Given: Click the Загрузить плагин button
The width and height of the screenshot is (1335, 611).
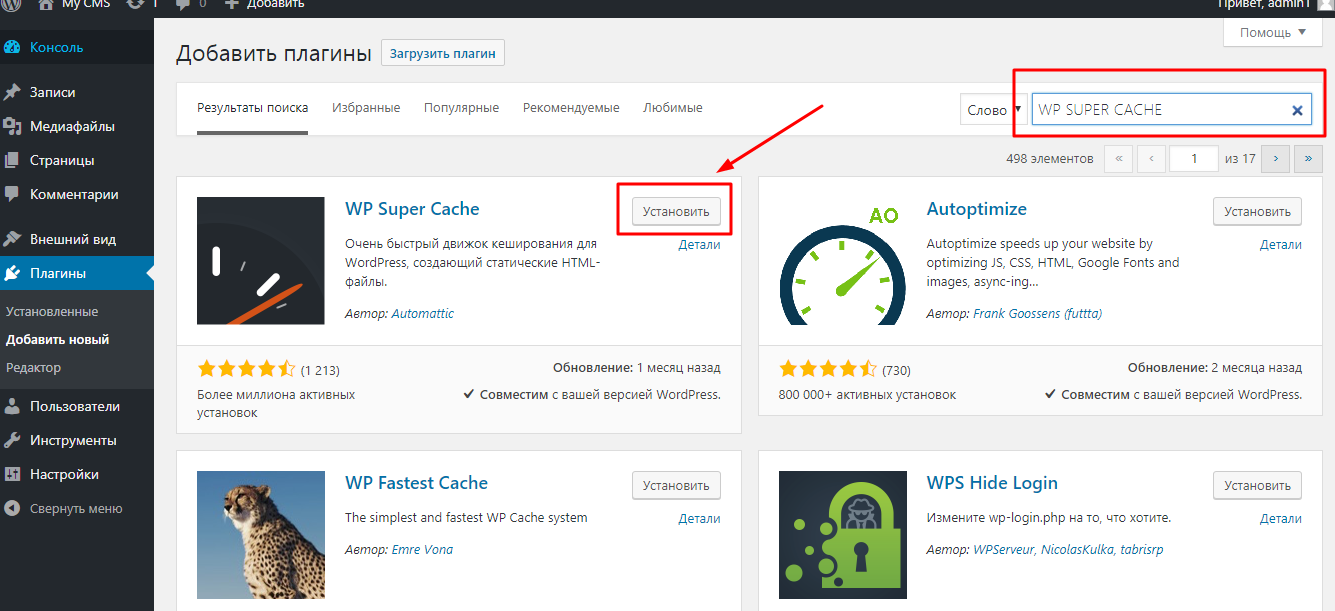Looking at the screenshot, I should [x=443, y=53].
